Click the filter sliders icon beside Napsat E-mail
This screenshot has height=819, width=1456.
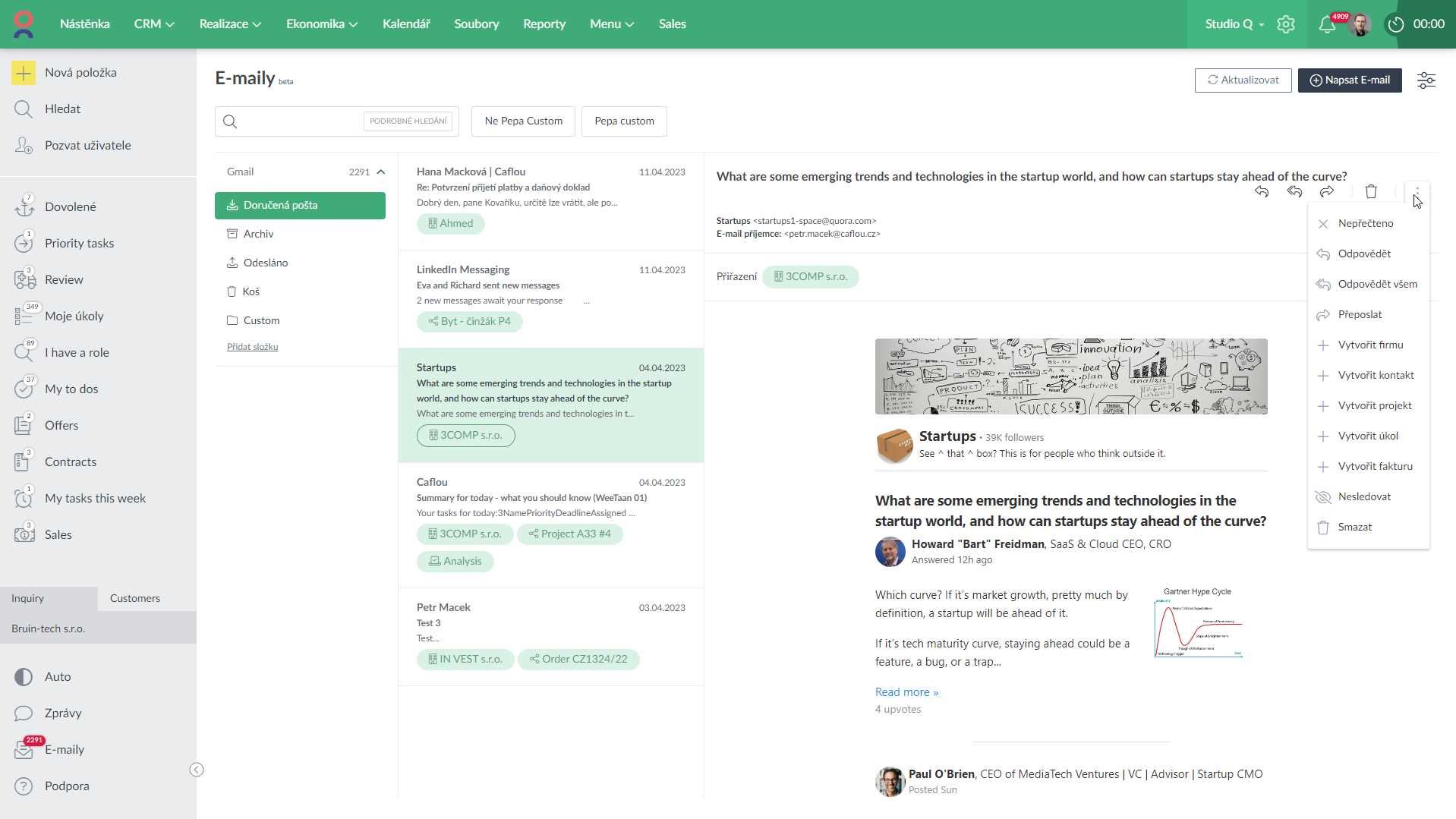point(1426,80)
